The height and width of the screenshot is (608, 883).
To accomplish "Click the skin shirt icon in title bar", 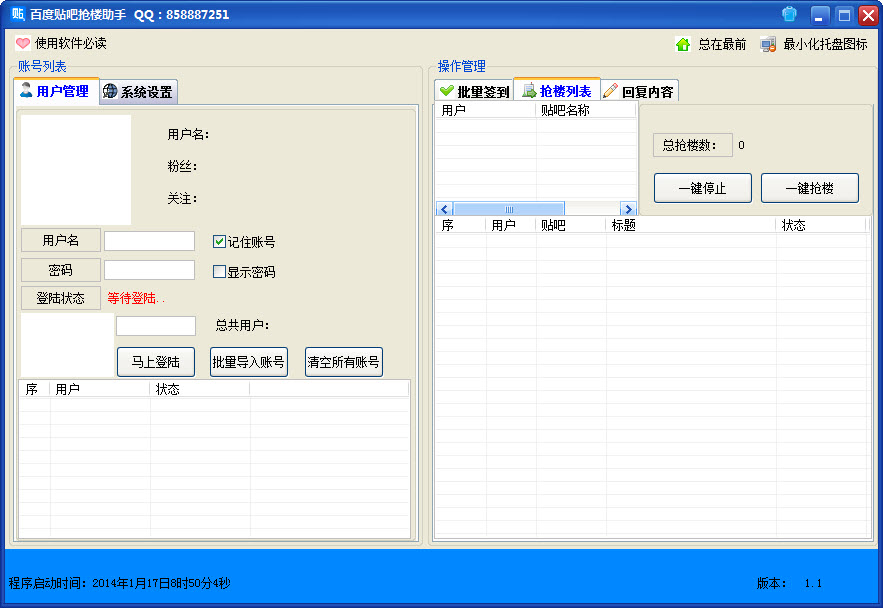I will tap(790, 14).
